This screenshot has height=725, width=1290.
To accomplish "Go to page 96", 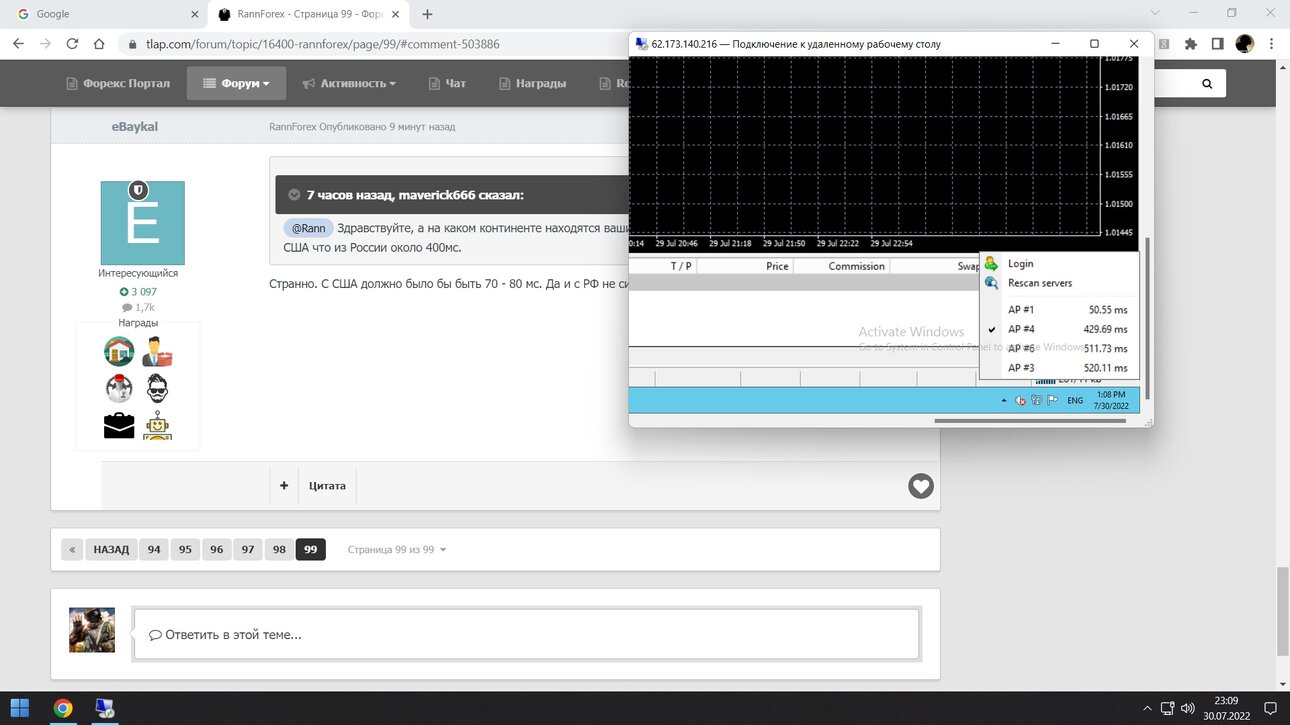I will click(x=217, y=550).
